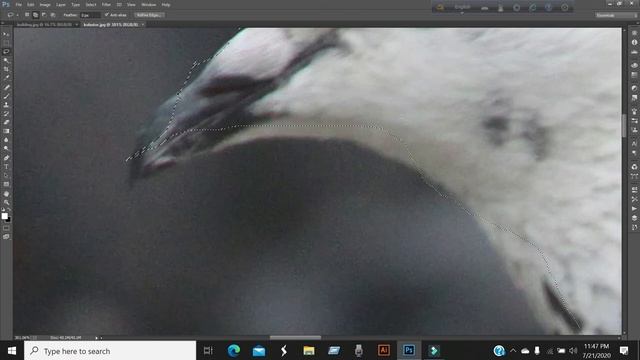Image resolution: width=640 pixels, height=360 pixels.
Task: Select the Path Selection tool
Action: [6, 176]
